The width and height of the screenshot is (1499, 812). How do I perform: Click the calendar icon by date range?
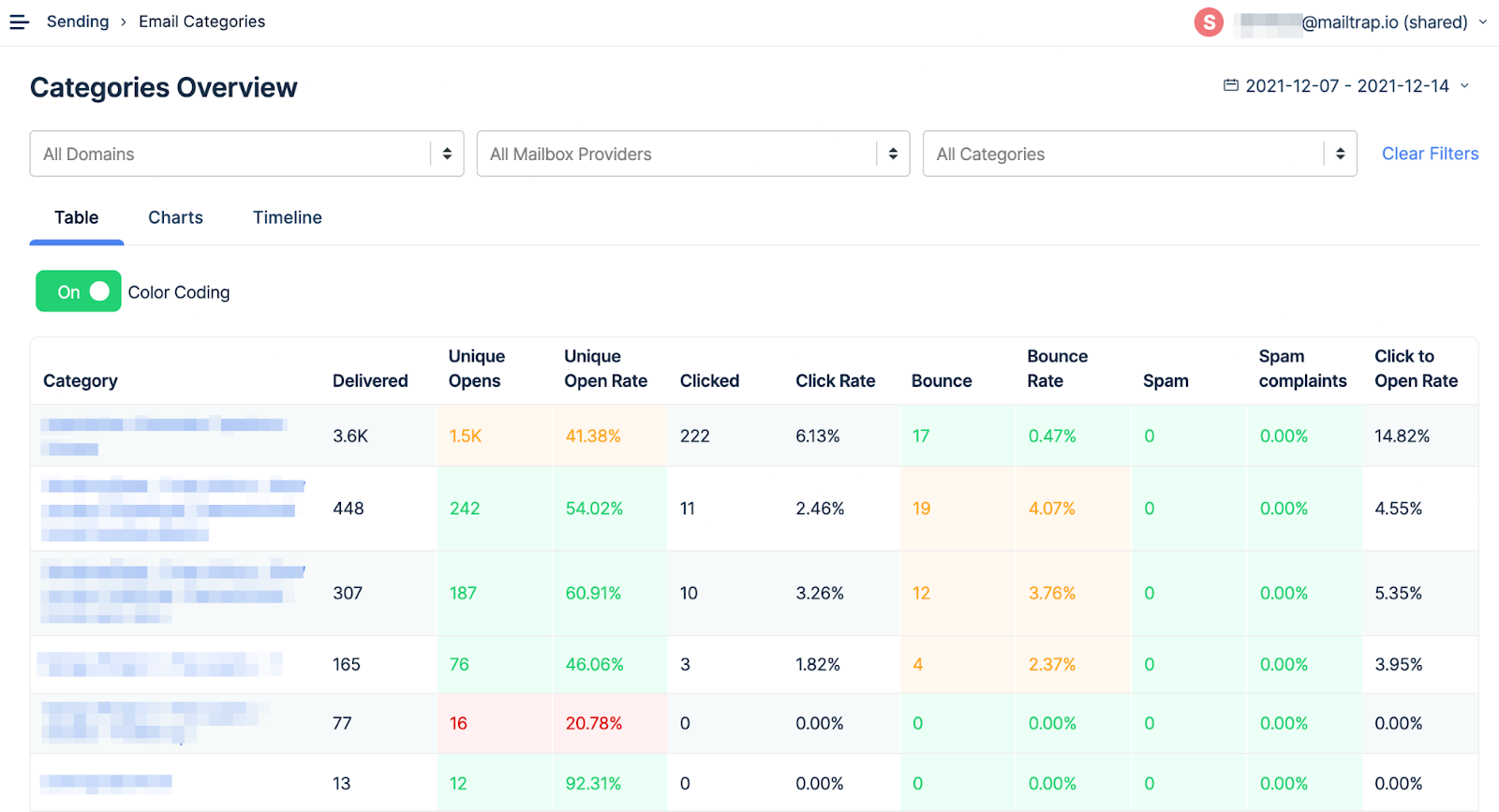pos(1231,85)
